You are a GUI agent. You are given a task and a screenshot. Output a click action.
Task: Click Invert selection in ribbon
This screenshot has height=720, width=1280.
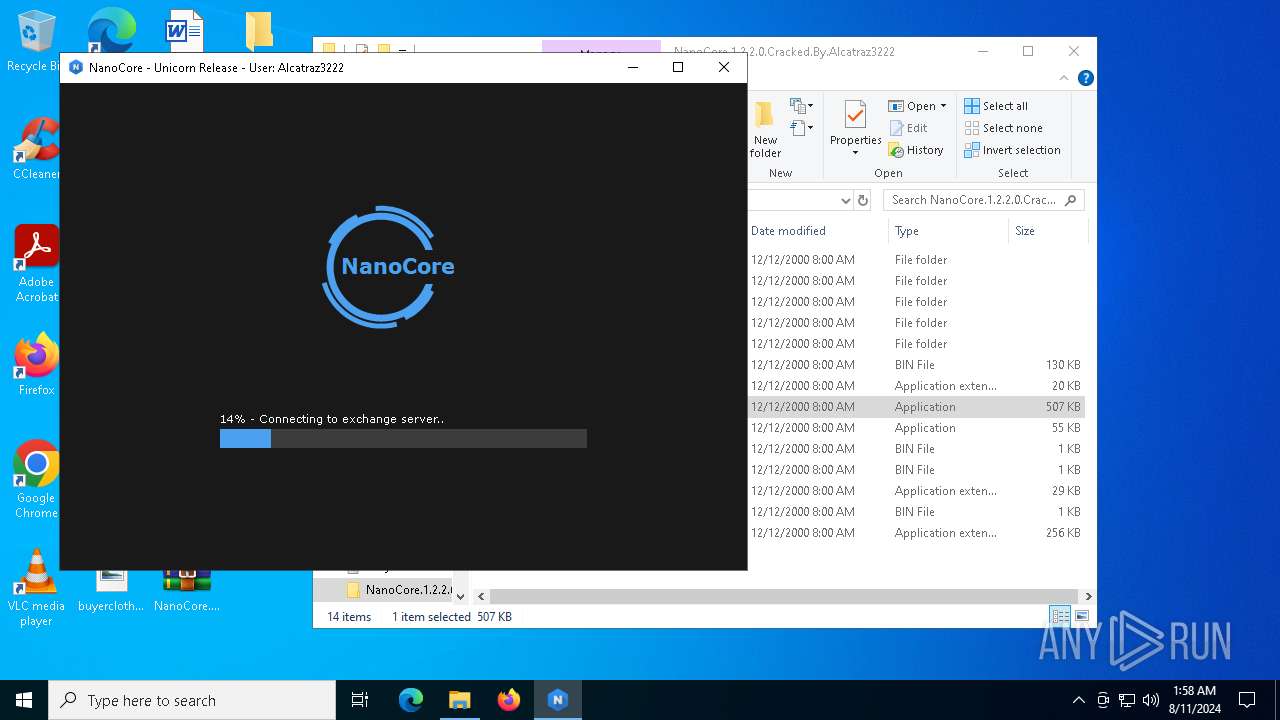tap(1012, 150)
